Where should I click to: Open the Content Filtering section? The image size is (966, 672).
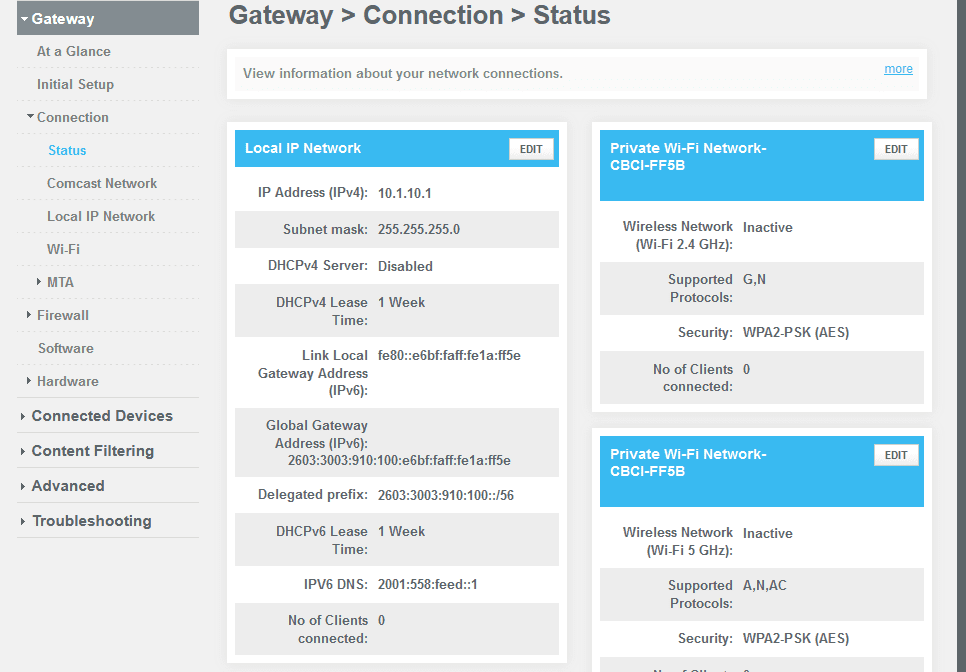point(93,451)
